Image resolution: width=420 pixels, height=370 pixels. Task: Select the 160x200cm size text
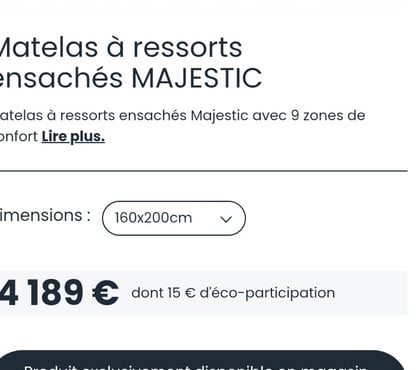pos(153,218)
